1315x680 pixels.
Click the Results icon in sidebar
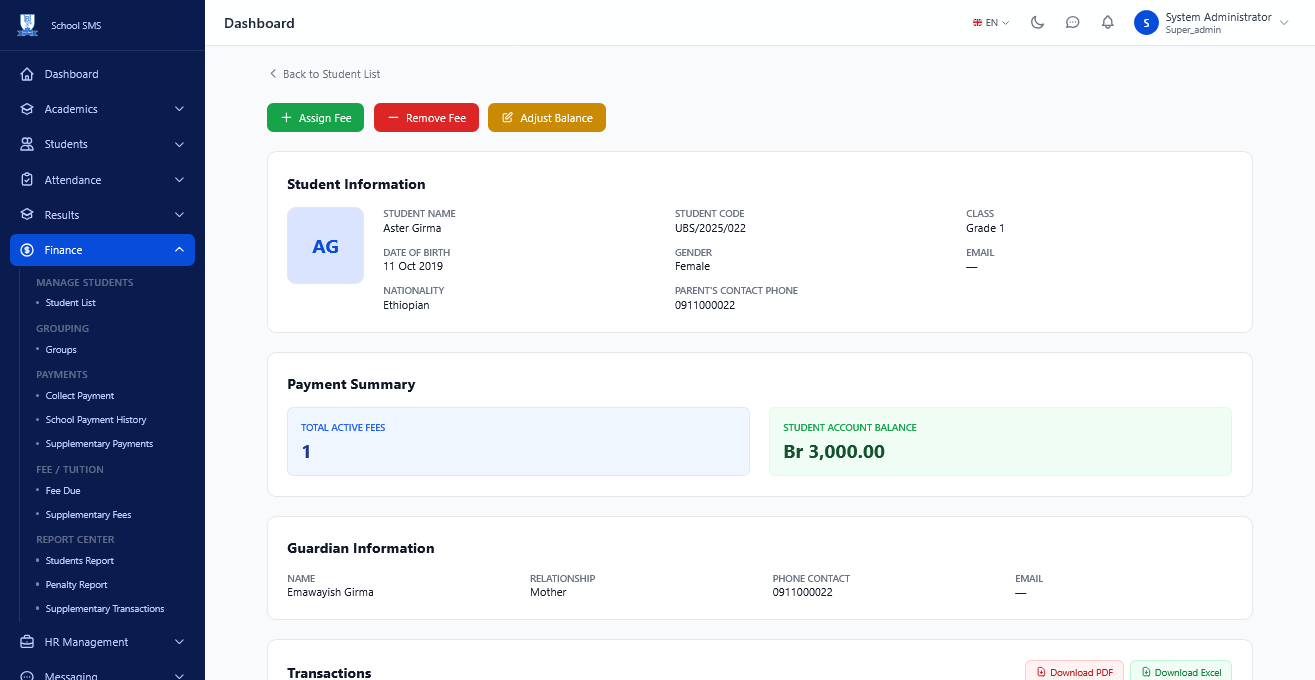27,215
